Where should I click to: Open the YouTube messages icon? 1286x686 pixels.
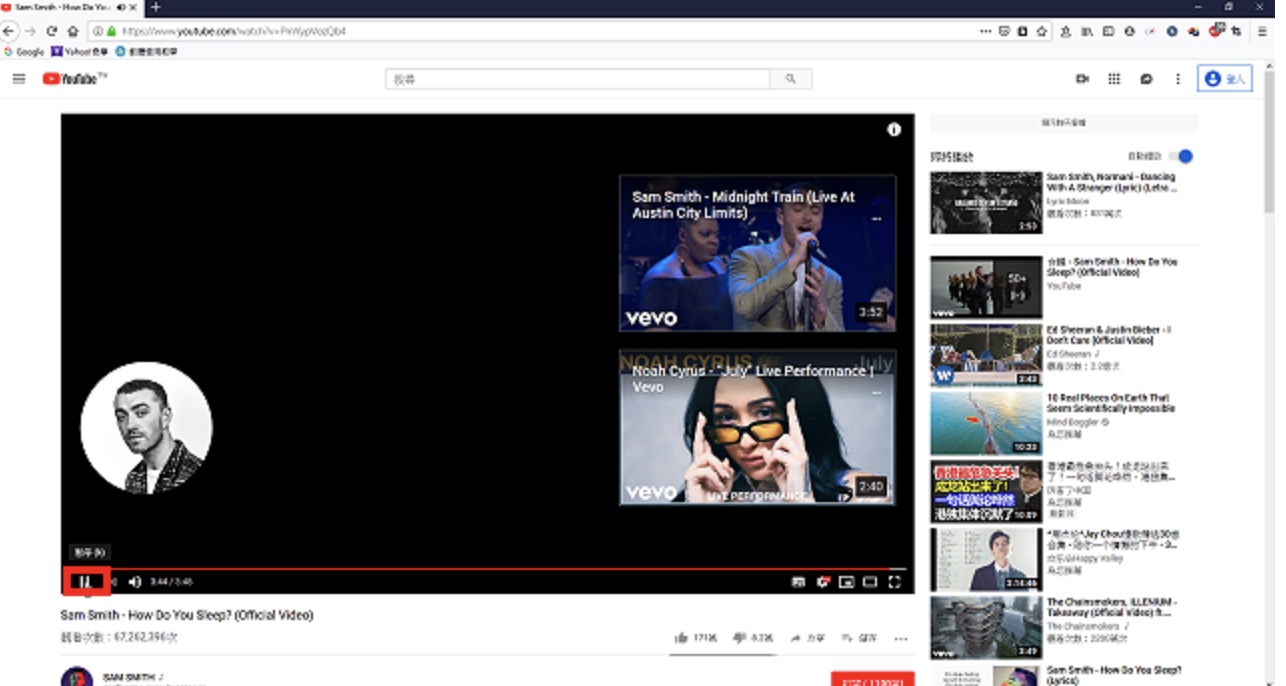[1146, 79]
